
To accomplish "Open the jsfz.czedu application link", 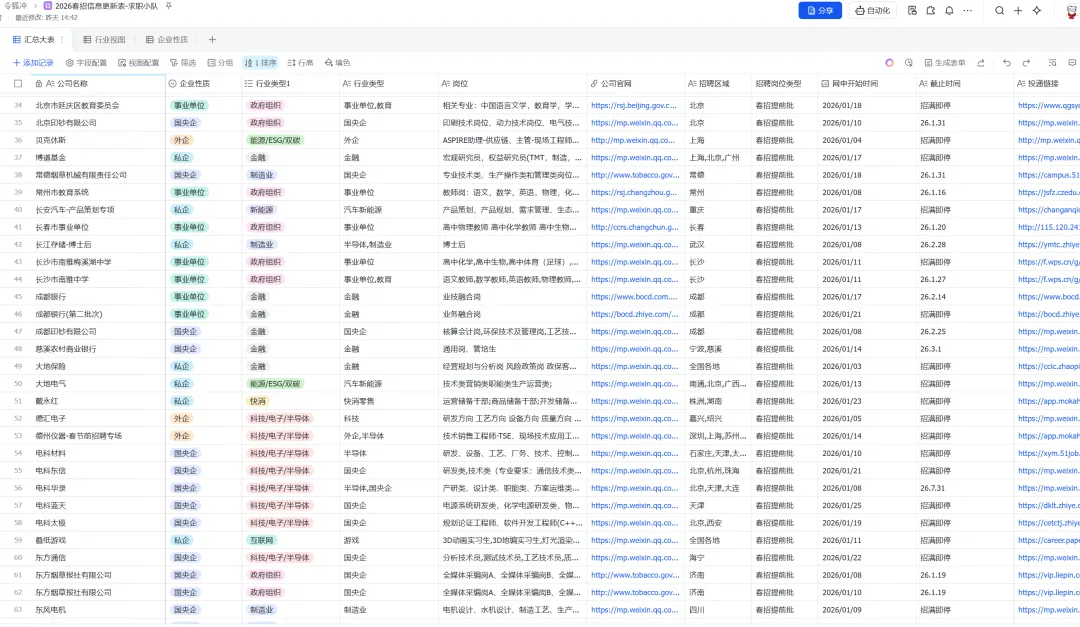I will point(1048,192).
